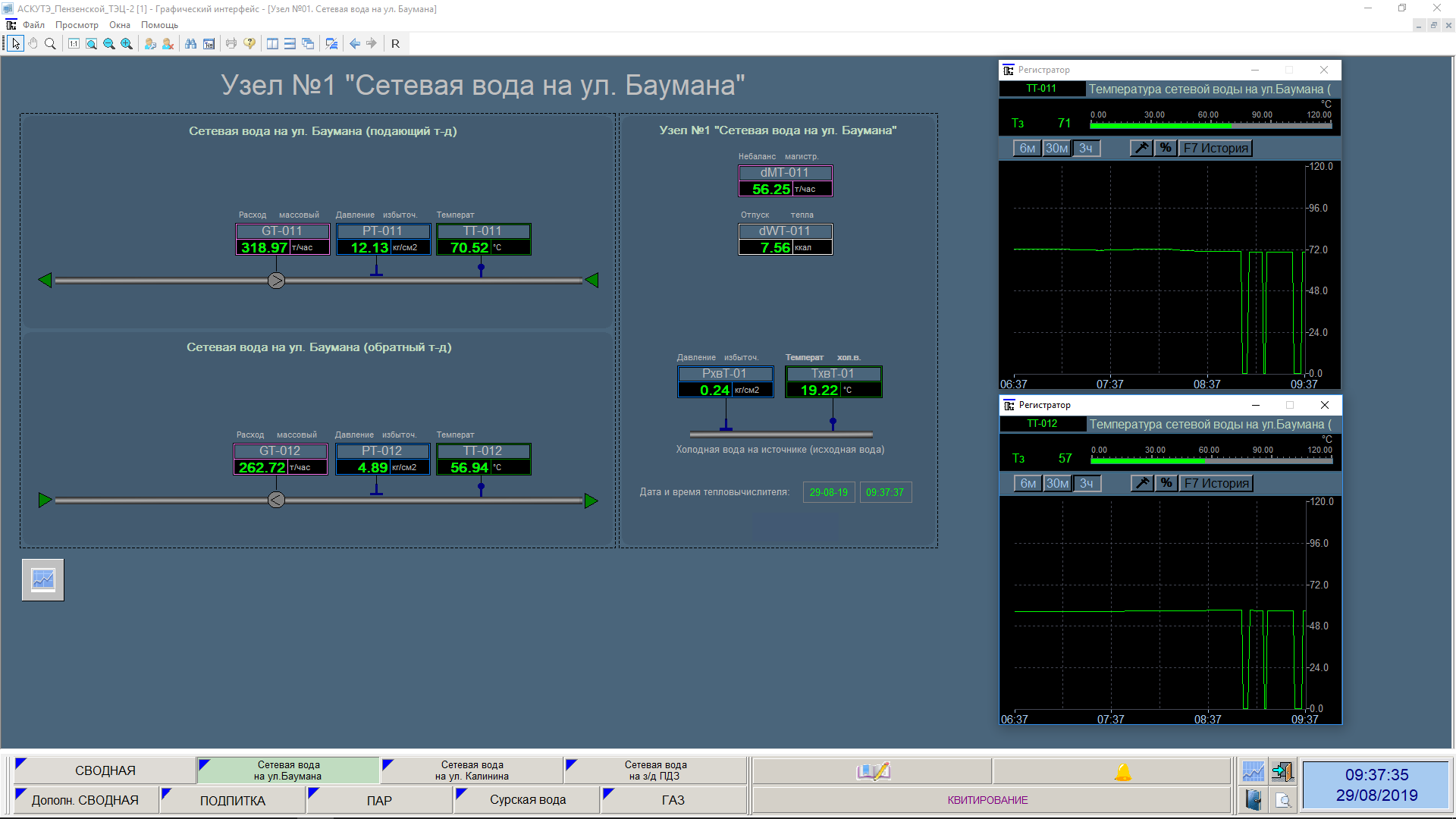Click the GT-011 flow value field
This screenshot has width=1456, height=819.
(263, 248)
